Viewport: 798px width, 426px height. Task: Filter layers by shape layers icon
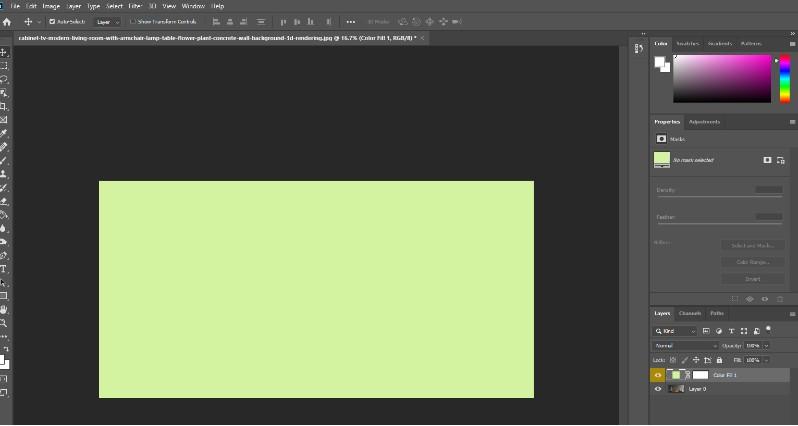coord(744,331)
